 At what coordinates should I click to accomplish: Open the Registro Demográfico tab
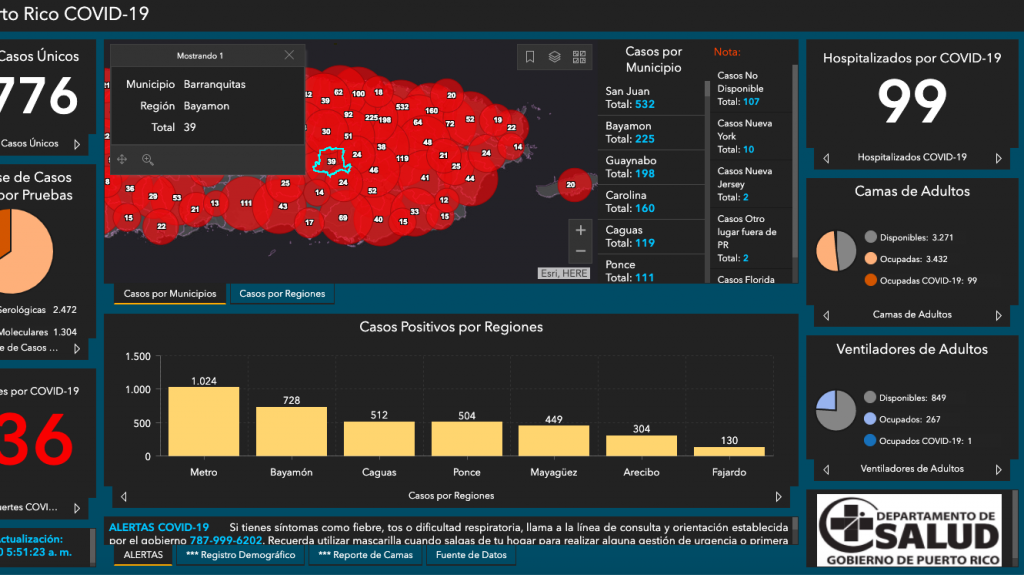point(240,555)
